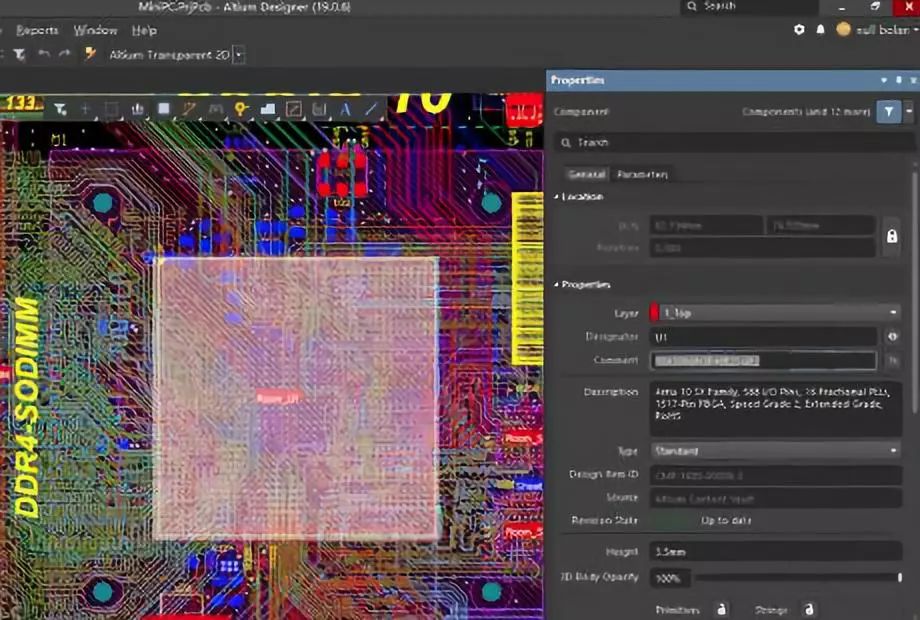
Task: Click the Room_U1 label on the PCB
Action: point(279,398)
